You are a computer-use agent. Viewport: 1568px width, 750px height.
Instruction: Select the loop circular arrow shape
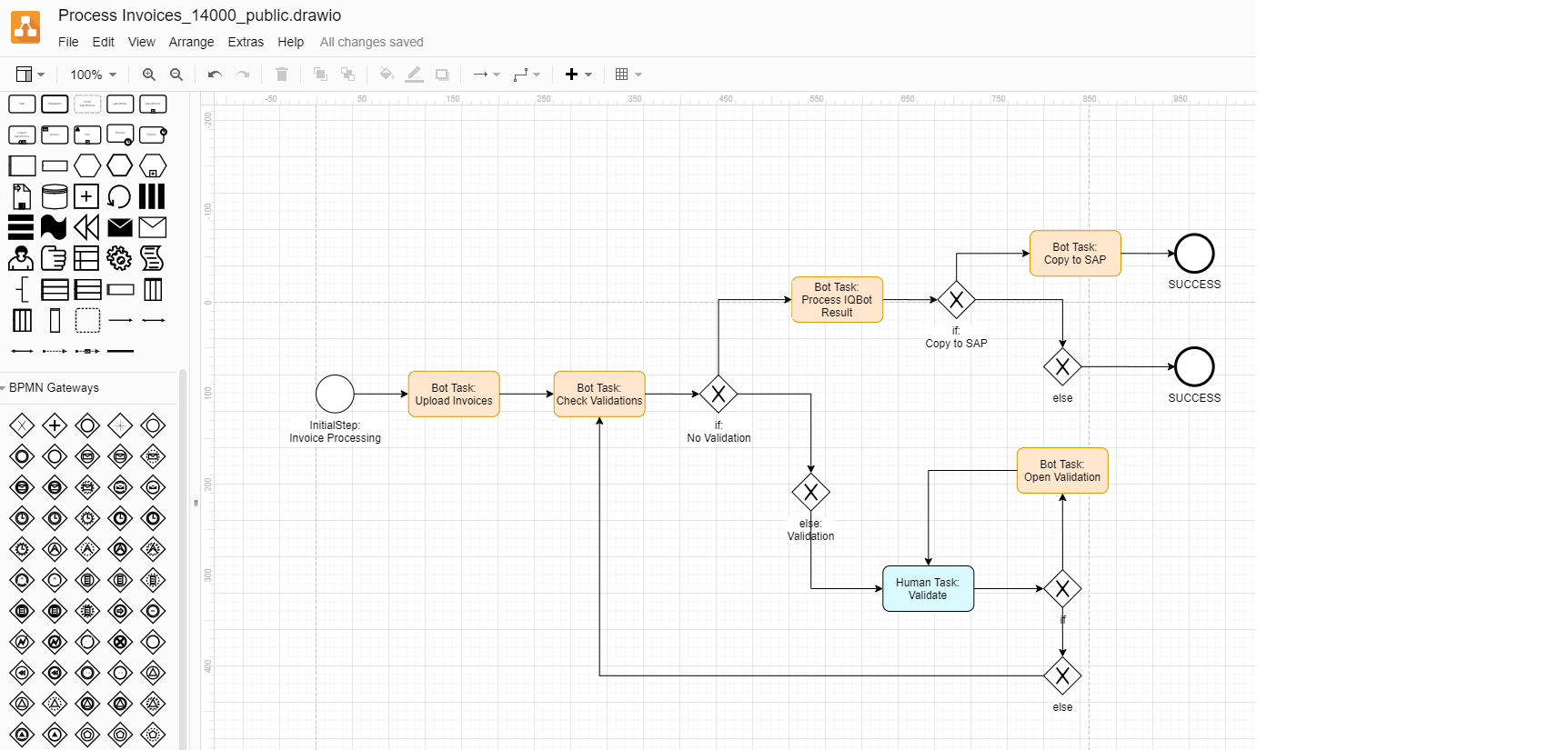coord(119,196)
